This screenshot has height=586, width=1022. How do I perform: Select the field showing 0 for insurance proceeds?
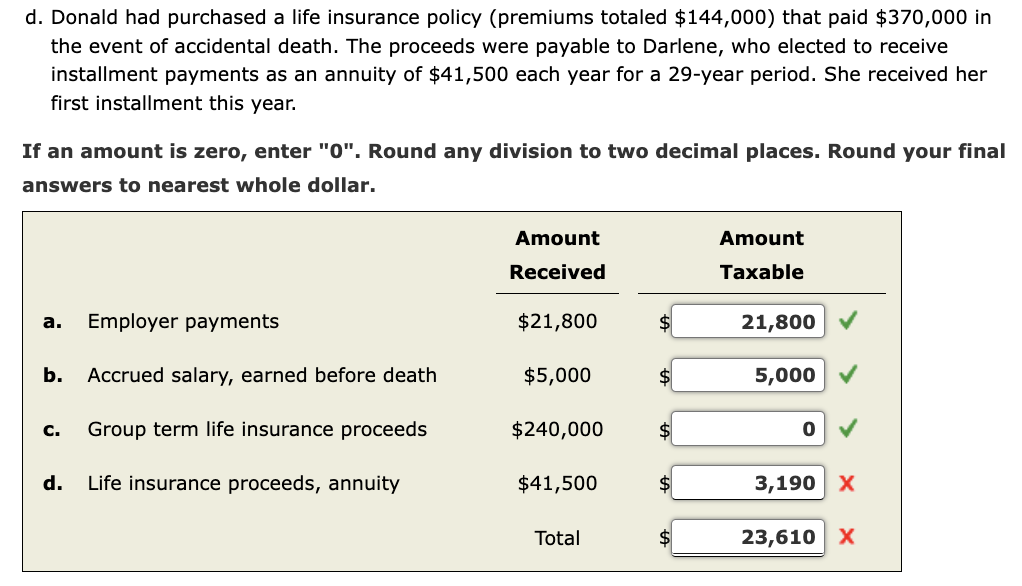click(748, 429)
